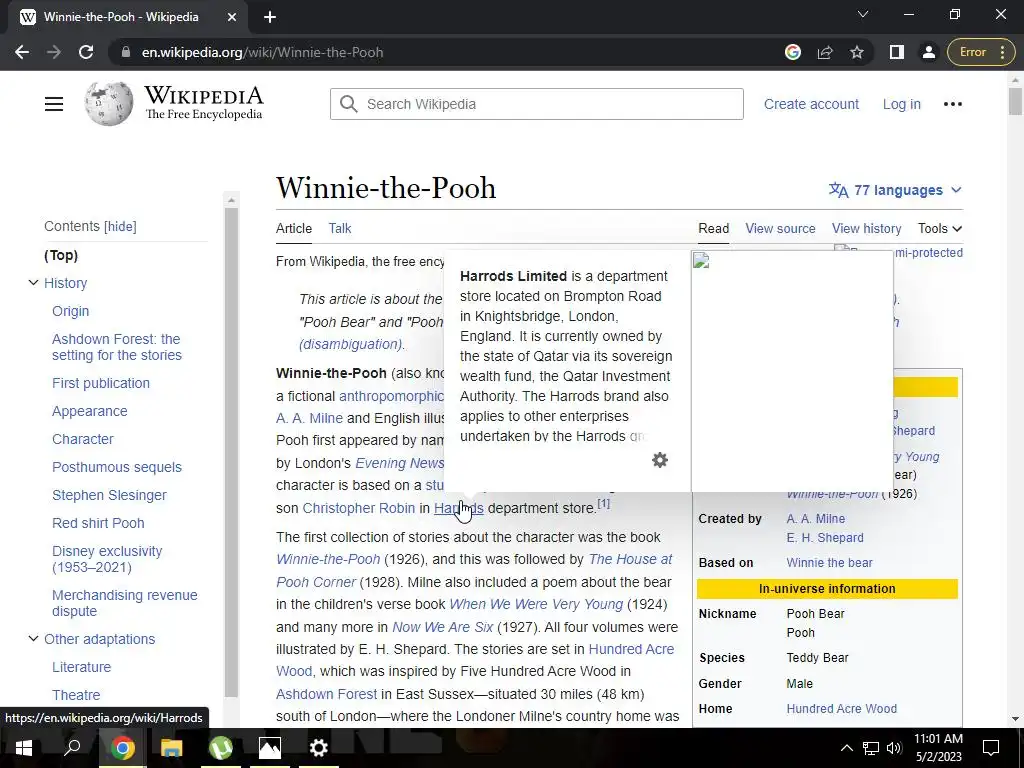Click into the Search Wikipedia field
The width and height of the screenshot is (1024, 768).
pyautogui.click(x=537, y=104)
